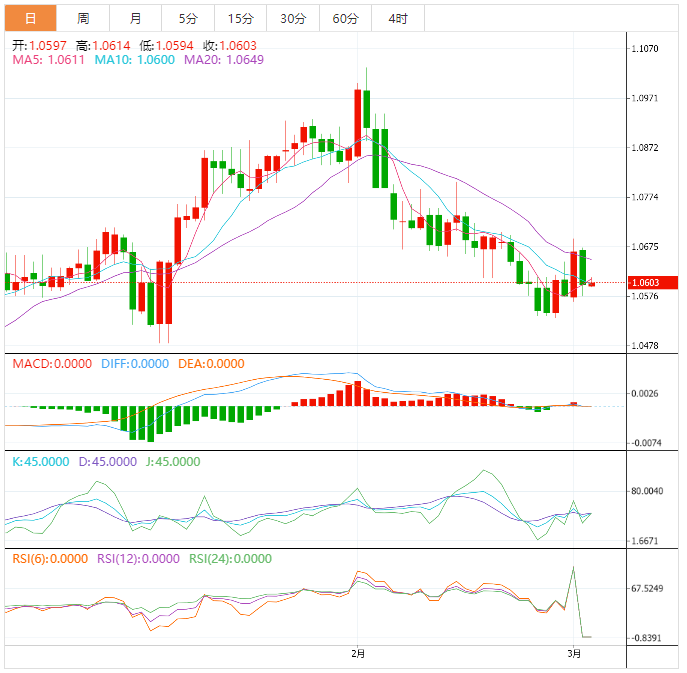Switch to the 4时 four-hour tab
687x673 pixels.
pos(397,18)
